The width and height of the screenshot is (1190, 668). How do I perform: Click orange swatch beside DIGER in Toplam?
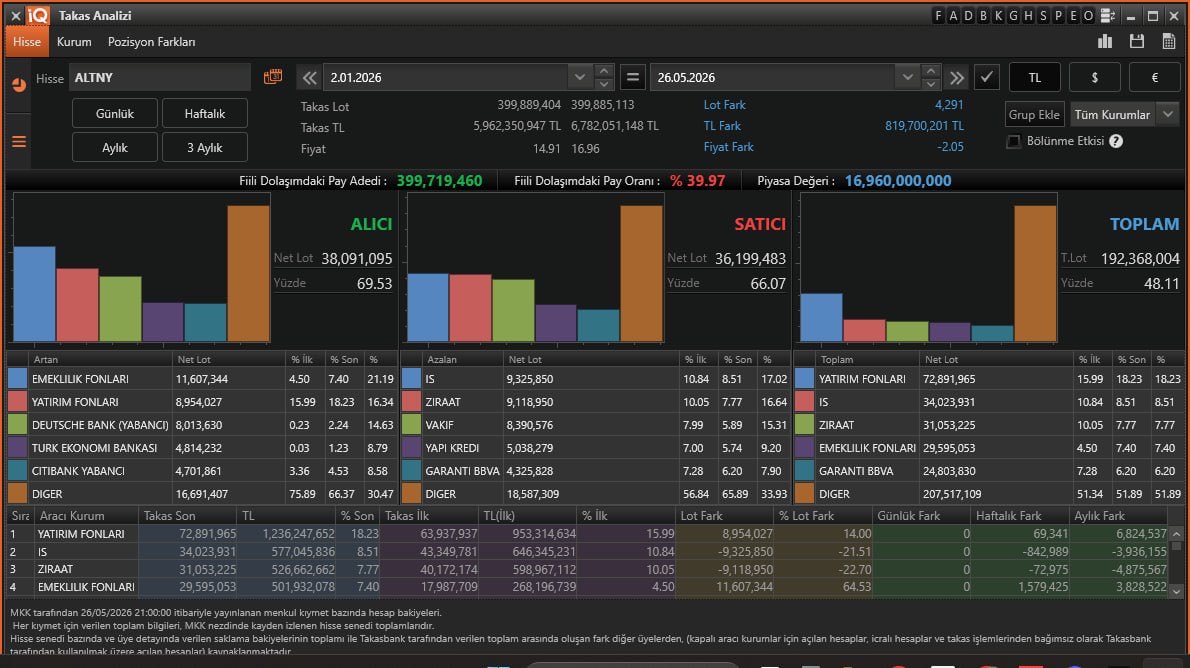tap(804, 493)
